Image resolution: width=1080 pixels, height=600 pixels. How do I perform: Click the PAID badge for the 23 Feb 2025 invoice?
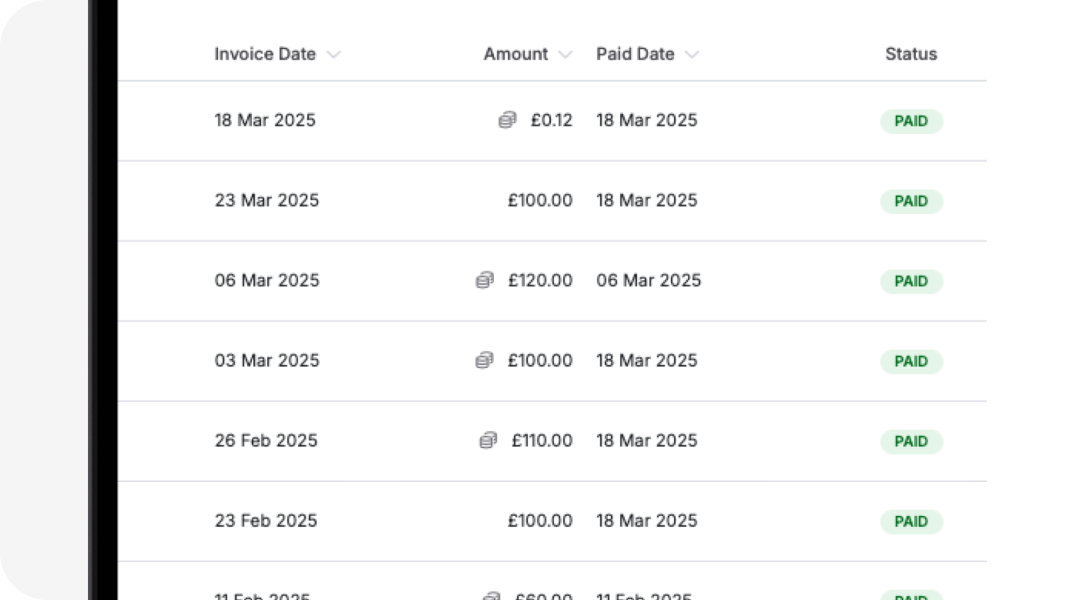911,521
